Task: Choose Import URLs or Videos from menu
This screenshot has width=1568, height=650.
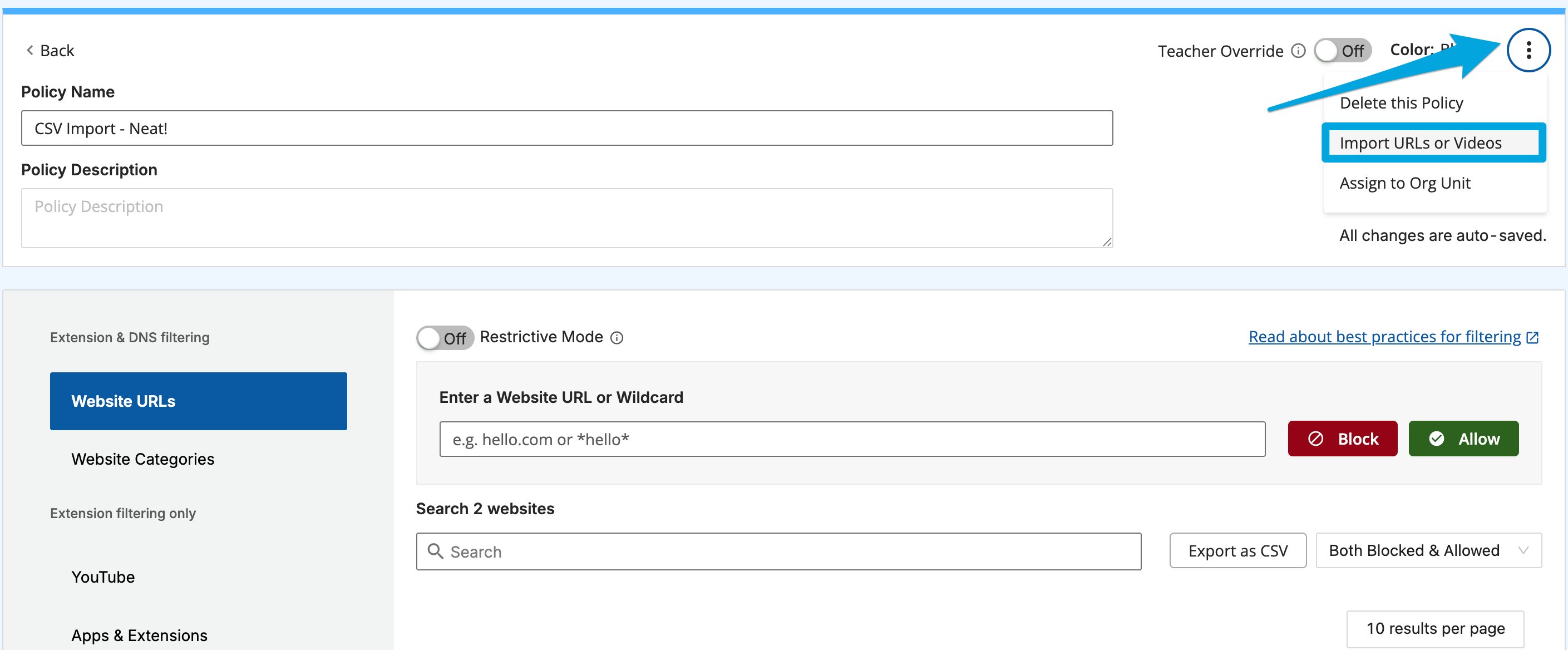Action: coord(1433,142)
